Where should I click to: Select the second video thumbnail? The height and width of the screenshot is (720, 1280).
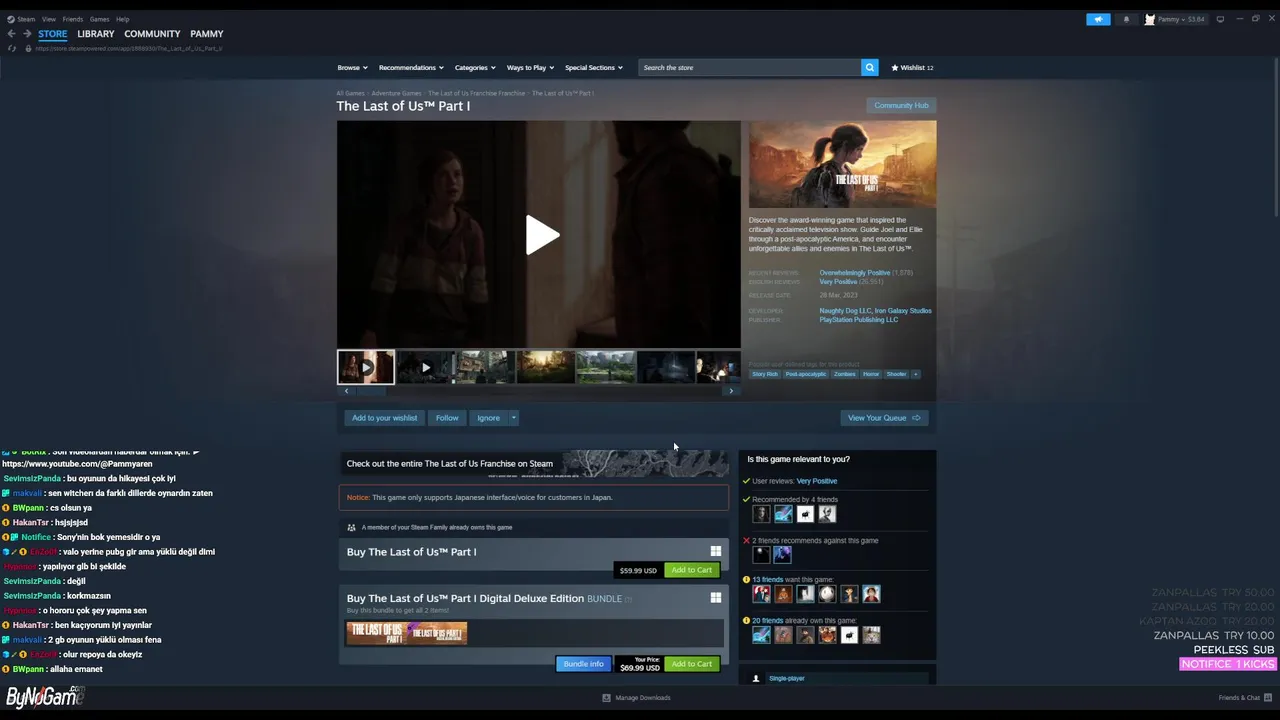click(x=425, y=367)
